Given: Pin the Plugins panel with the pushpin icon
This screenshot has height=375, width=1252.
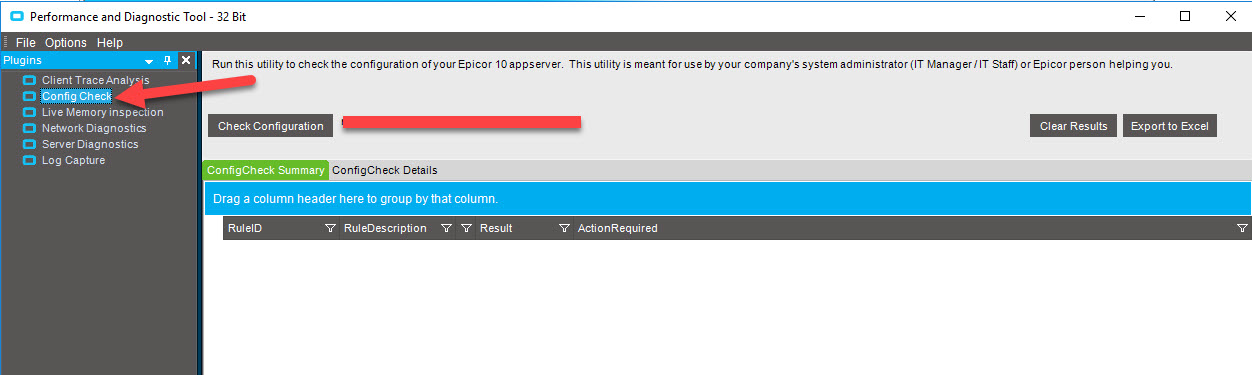Looking at the screenshot, I should click(x=167, y=61).
